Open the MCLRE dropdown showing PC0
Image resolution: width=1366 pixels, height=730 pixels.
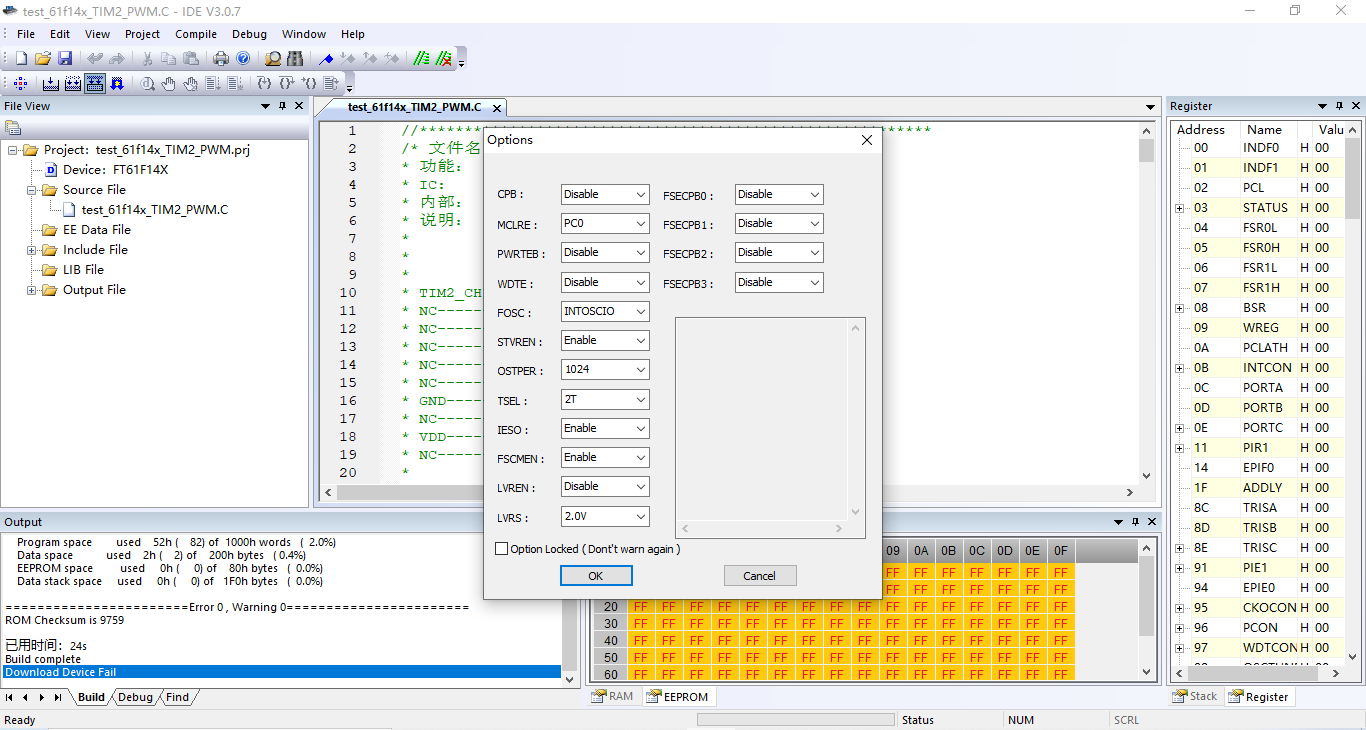click(x=605, y=223)
